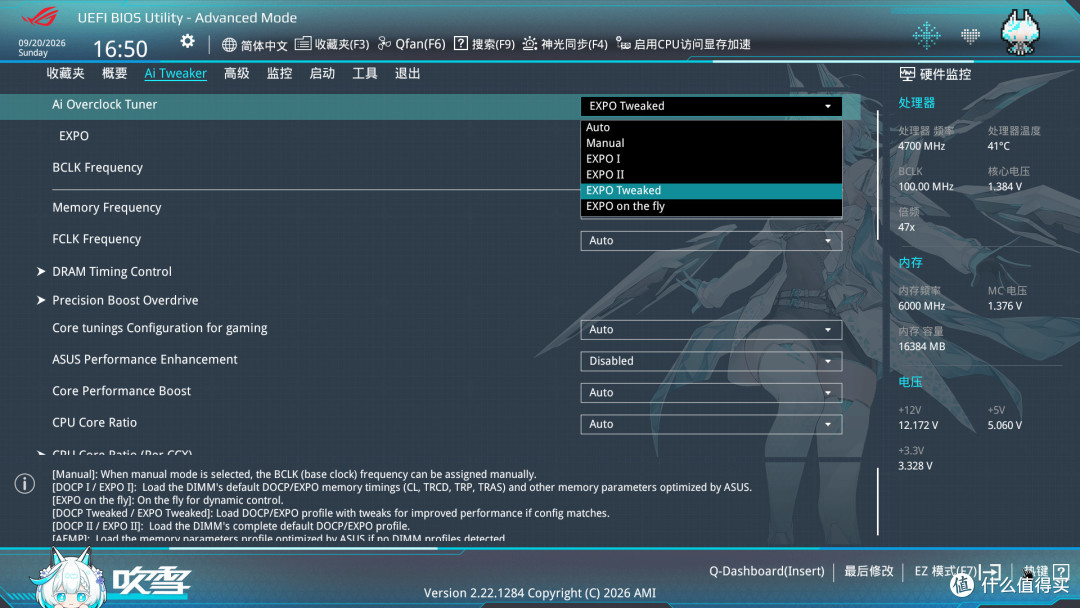1080x608 pixels.
Task: Choose Auto in the overclock tuner list
Action: coord(711,127)
